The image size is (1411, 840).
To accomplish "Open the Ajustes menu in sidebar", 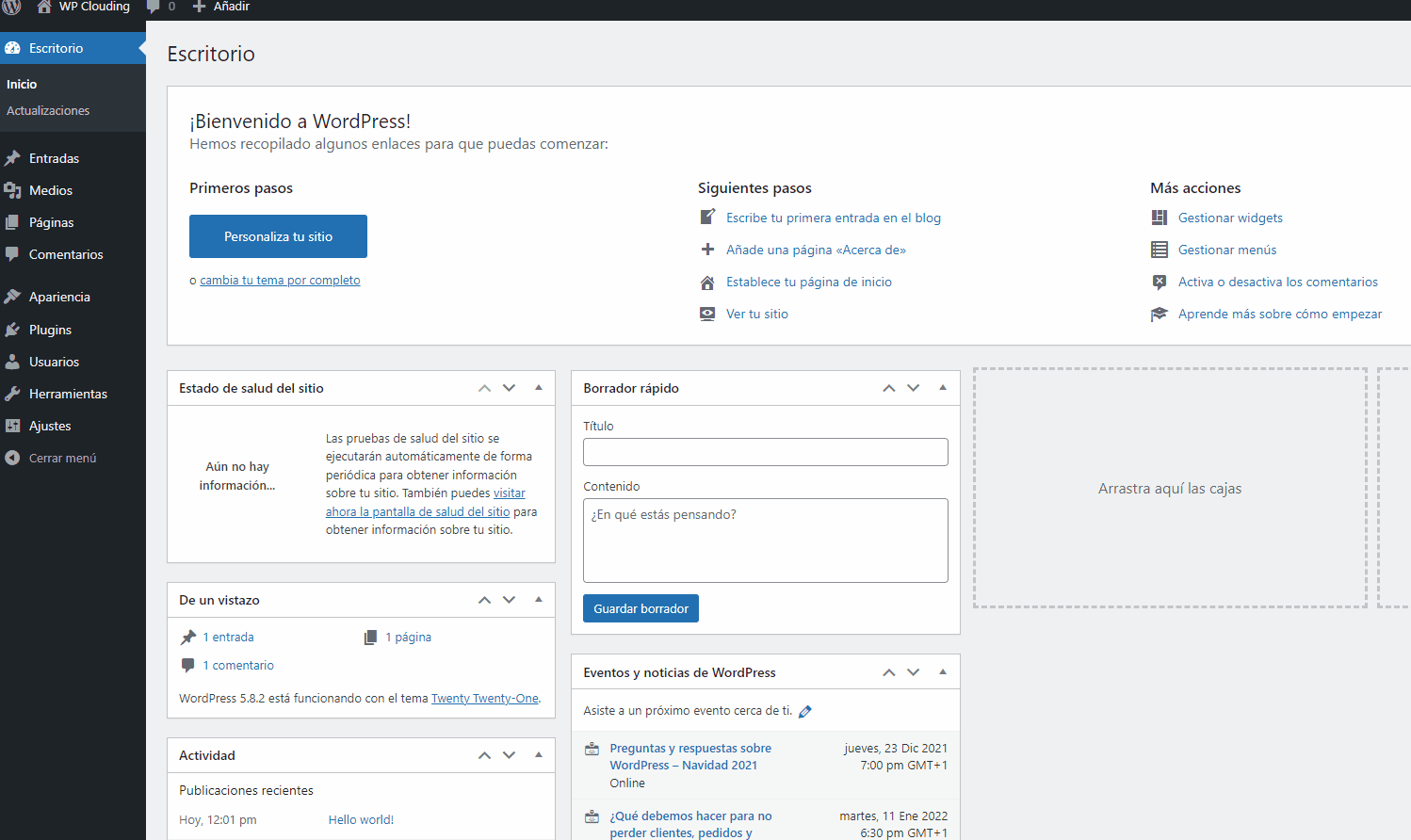I will point(50,426).
